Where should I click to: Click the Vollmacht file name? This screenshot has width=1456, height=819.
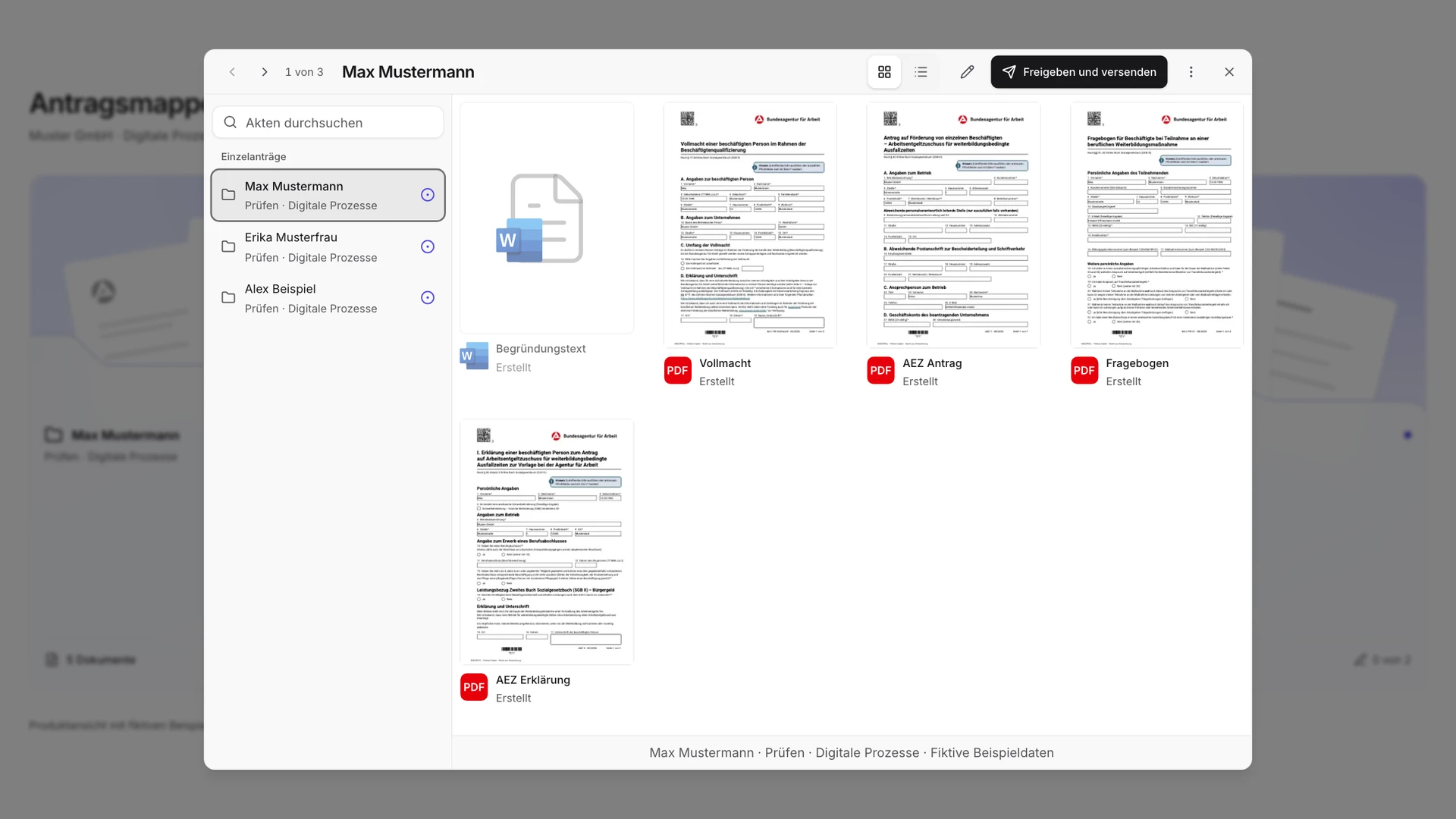725,363
